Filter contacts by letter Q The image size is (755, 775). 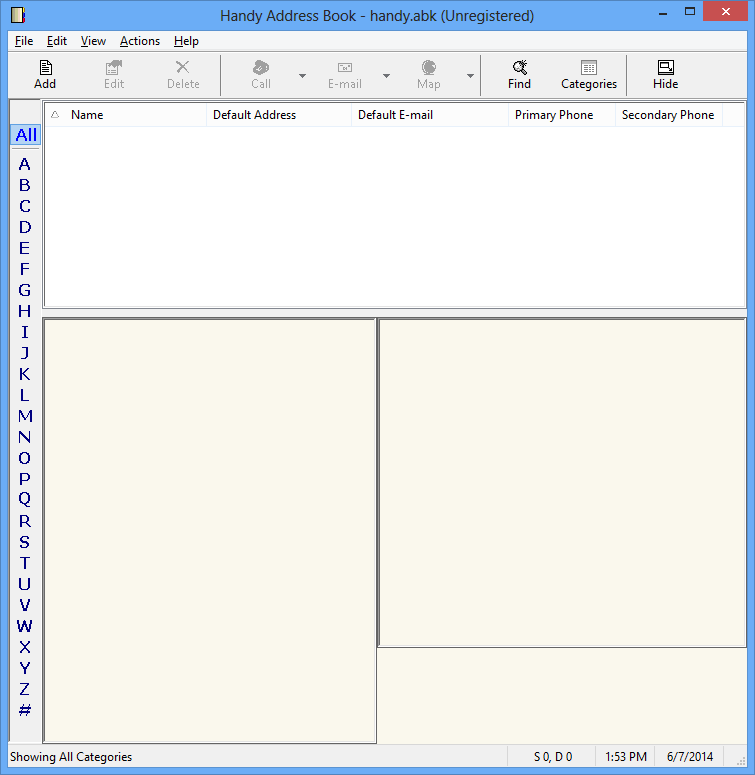click(25, 500)
